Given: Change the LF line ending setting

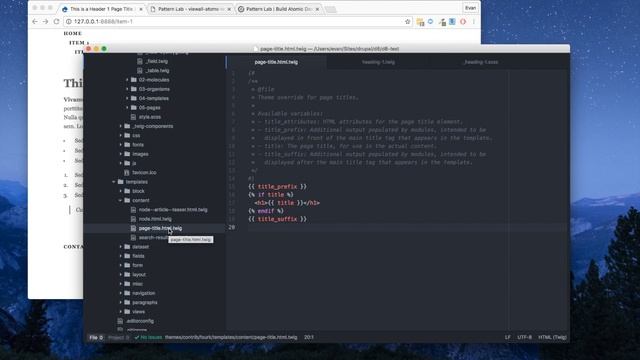Looking at the screenshot, I should click(507, 338).
